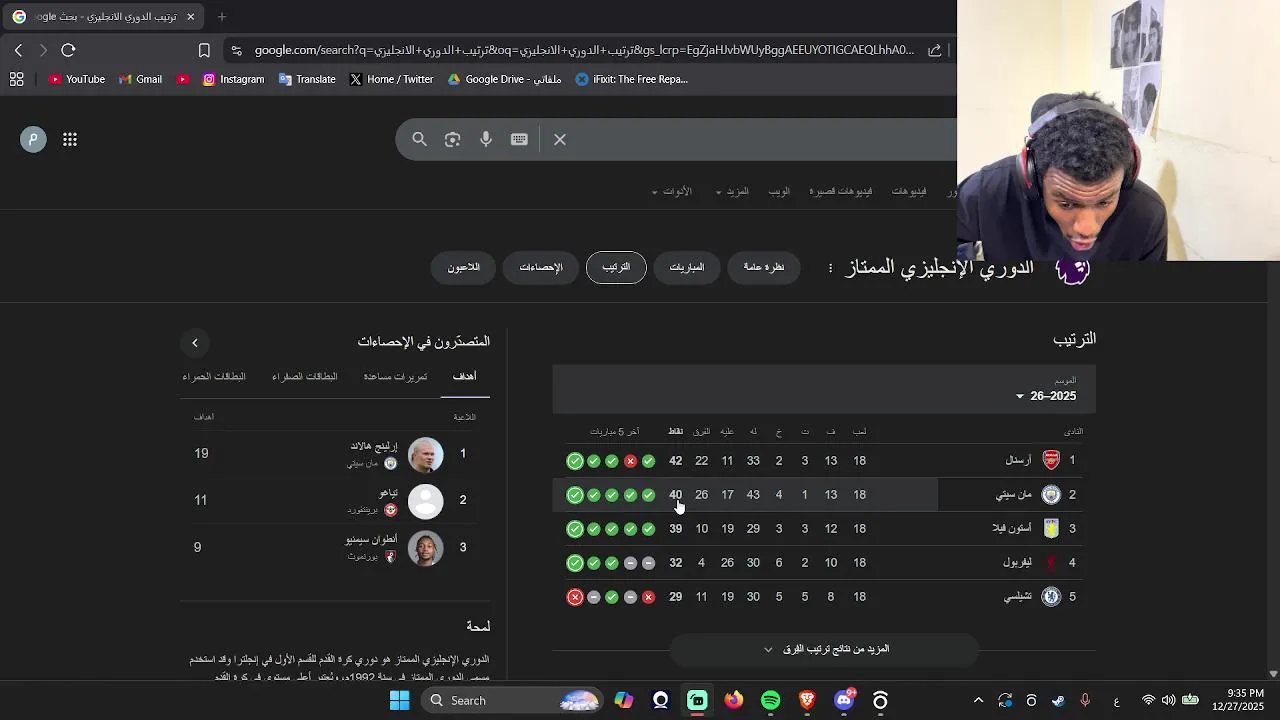Select the أهداف (Goals) stats tab
Screen dimensions: 1280x720
pos(464,377)
